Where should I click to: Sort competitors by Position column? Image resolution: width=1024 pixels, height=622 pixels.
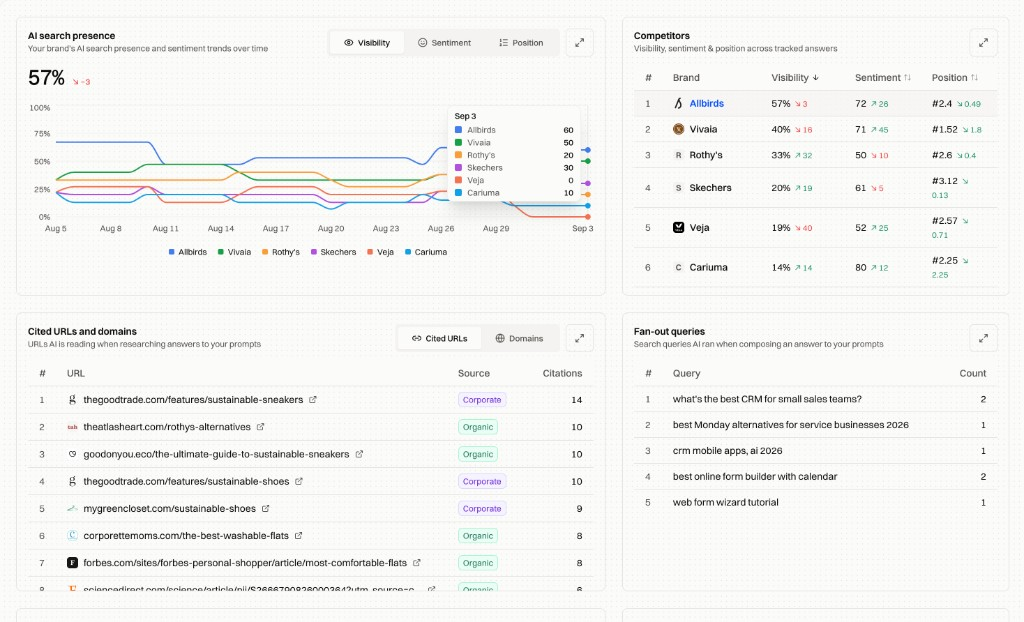coord(955,78)
